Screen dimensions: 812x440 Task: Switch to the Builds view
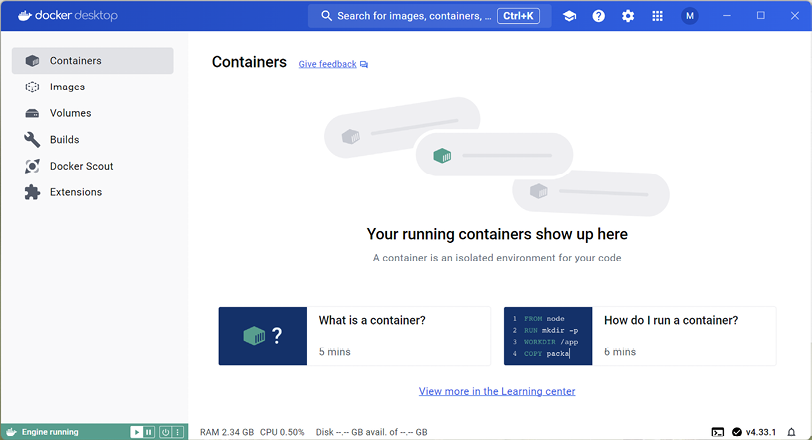pyautogui.click(x=92, y=139)
